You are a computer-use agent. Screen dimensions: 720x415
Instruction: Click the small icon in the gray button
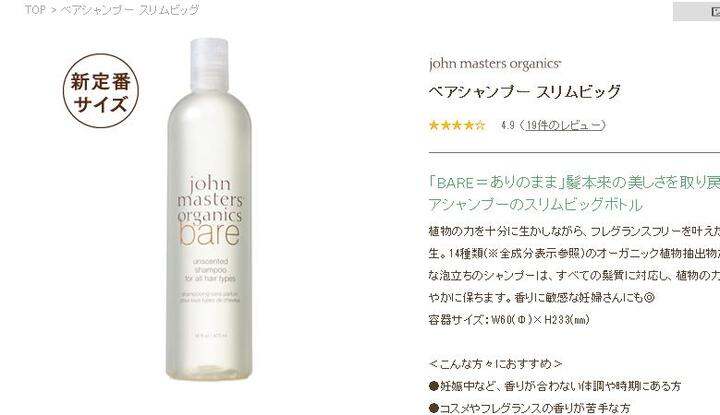[715, 11]
